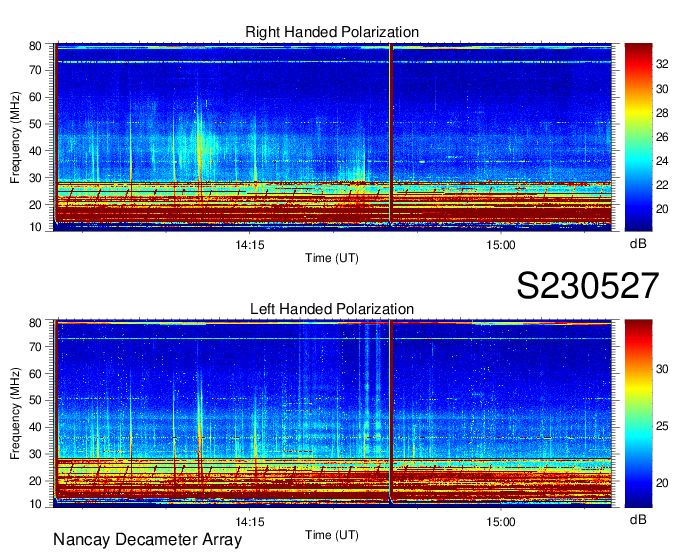Click the bottom plot's color scale bar
The height and width of the screenshot is (552, 680).
click(x=638, y=414)
